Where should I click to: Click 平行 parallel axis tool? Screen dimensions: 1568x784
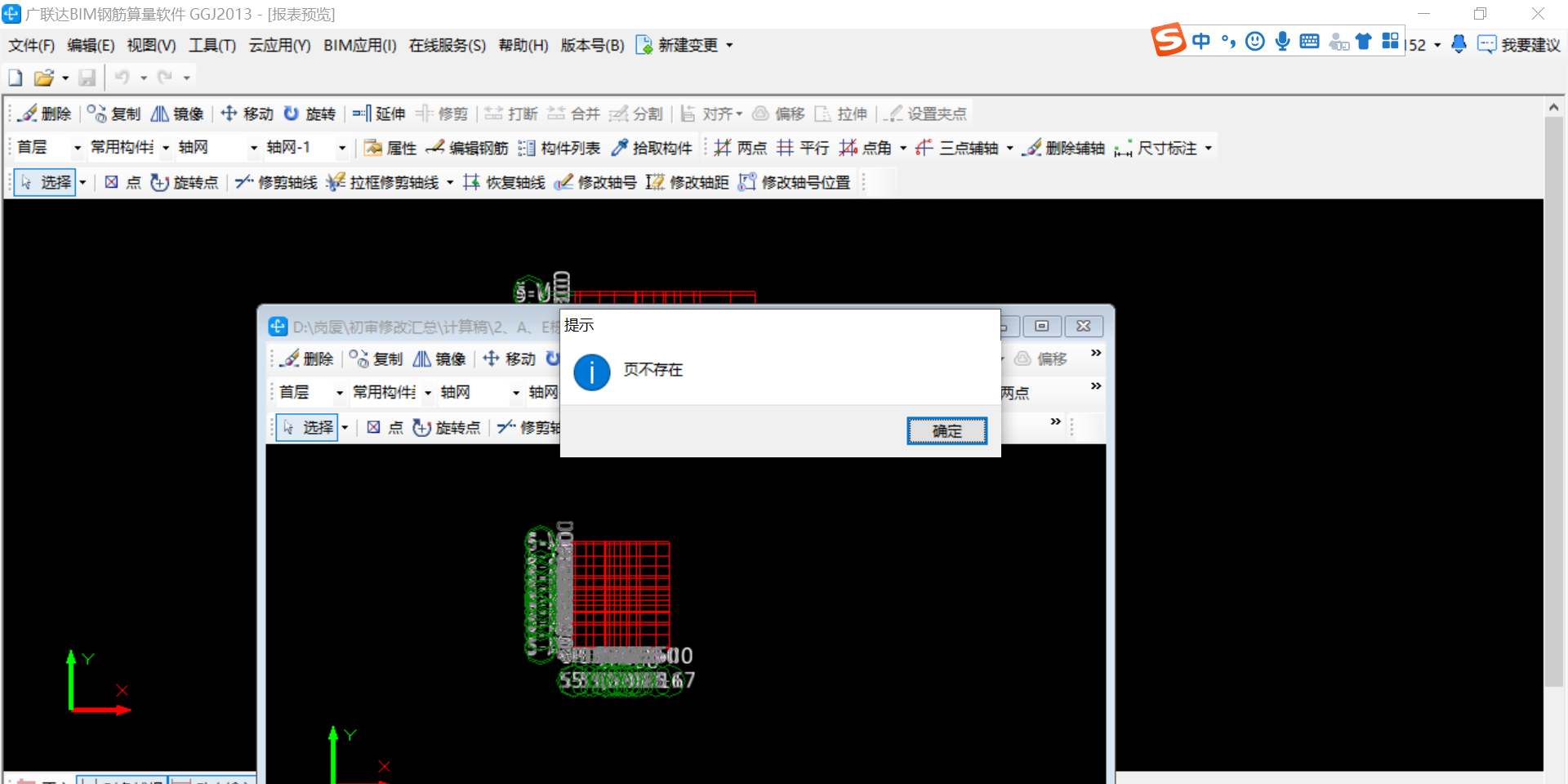[x=803, y=148]
